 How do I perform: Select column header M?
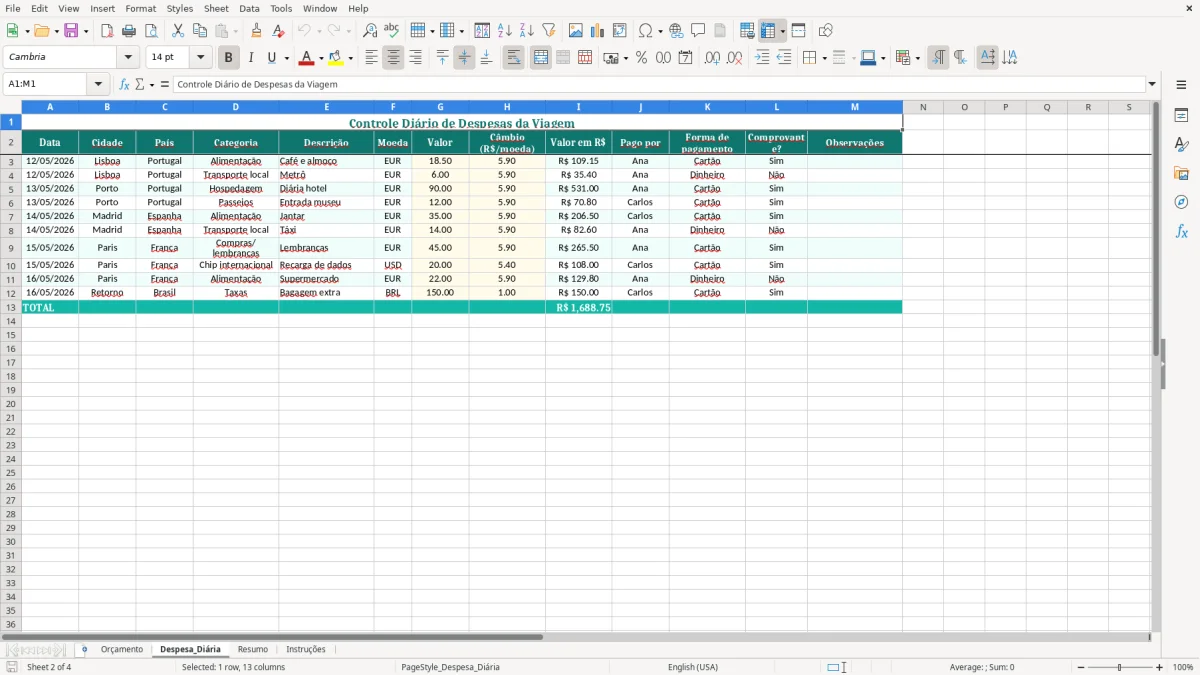[855, 107]
